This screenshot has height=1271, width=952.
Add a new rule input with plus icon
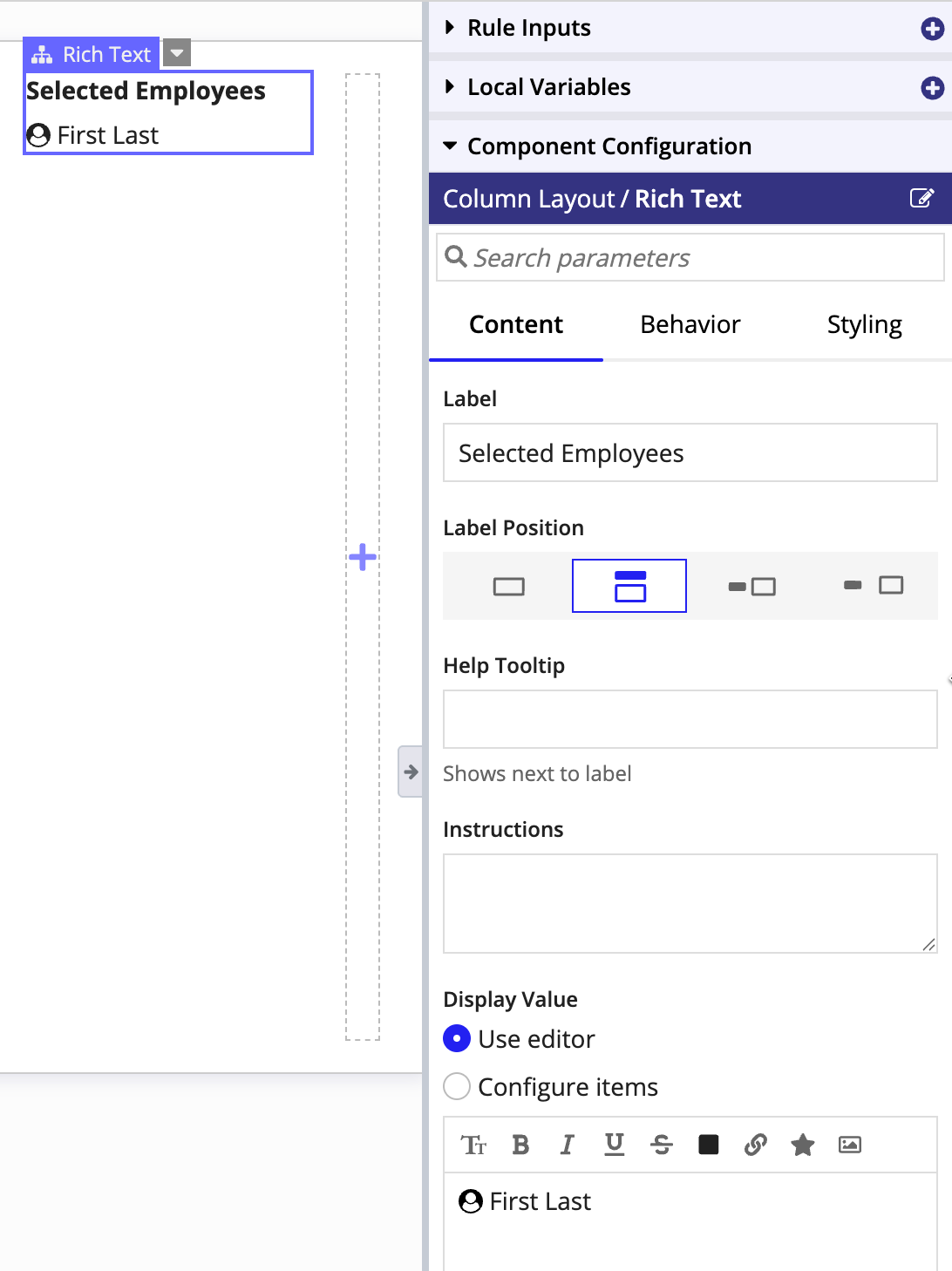click(x=932, y=29)
